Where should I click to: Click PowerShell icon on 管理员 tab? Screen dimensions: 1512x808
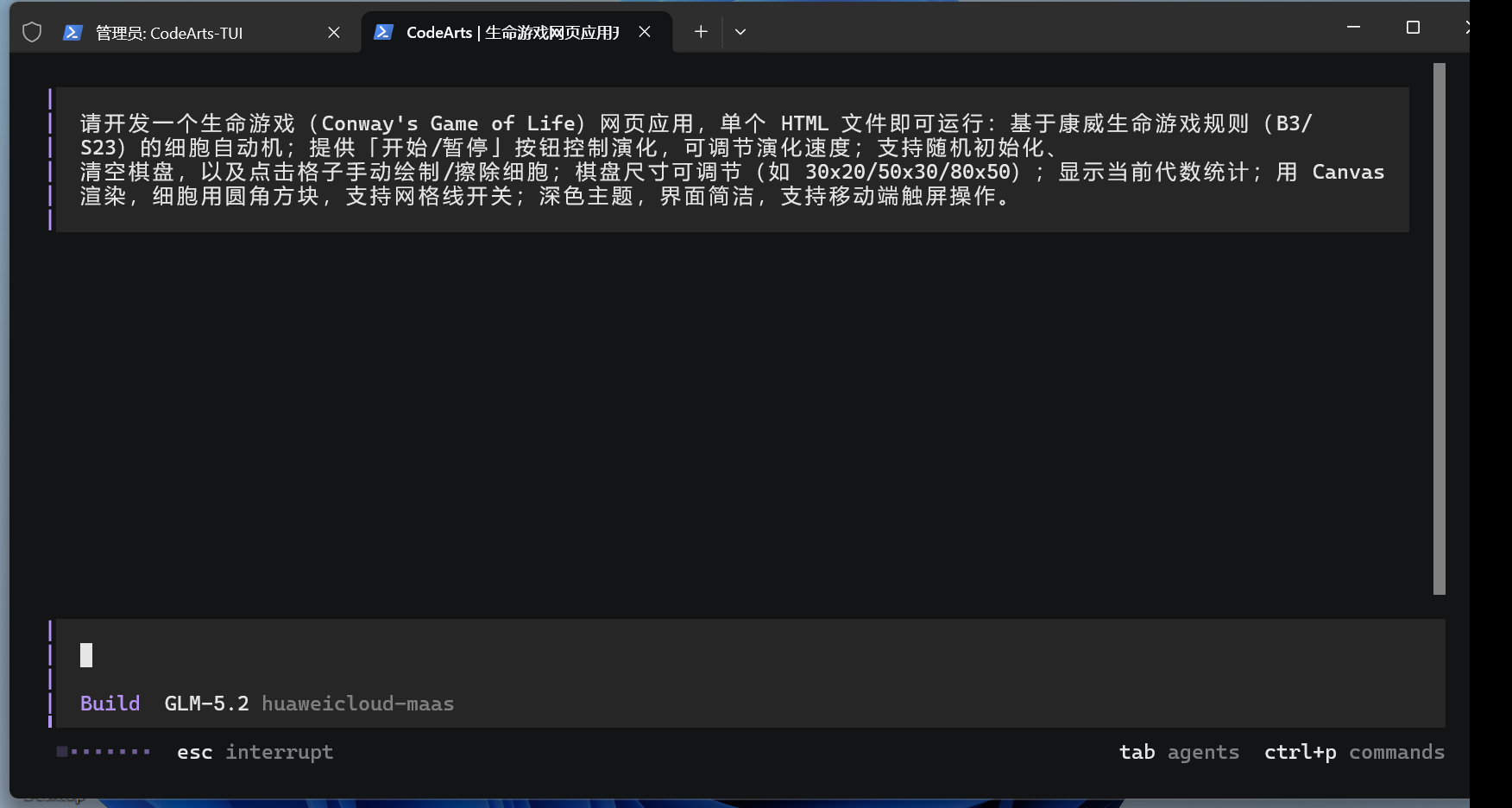click(x=72, y=33)
